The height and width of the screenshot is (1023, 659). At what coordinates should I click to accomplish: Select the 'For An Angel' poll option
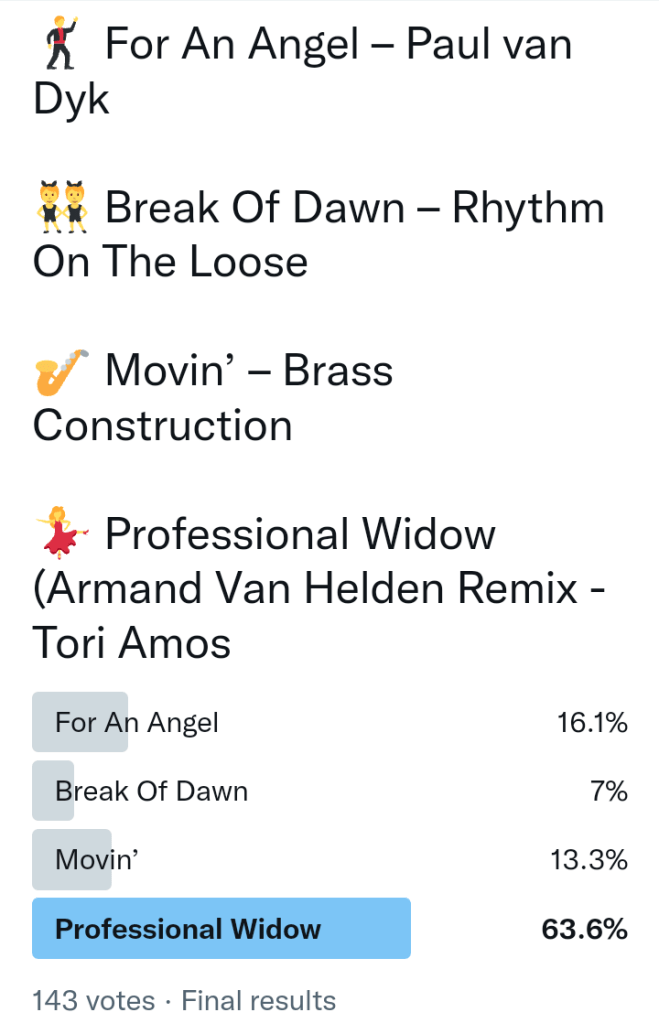[137, 722]
